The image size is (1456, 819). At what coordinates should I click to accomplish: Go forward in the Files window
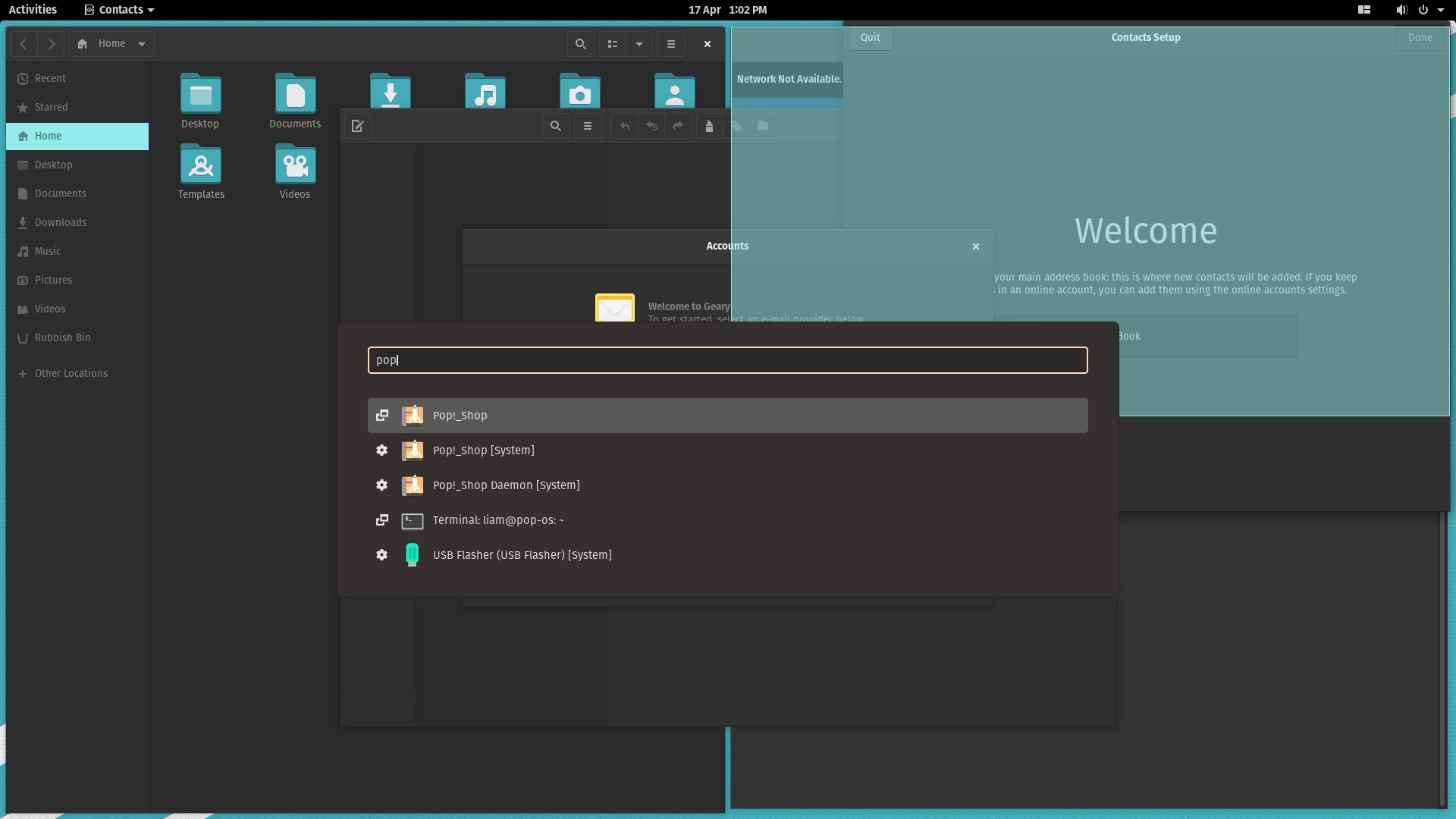pos(51,44)
